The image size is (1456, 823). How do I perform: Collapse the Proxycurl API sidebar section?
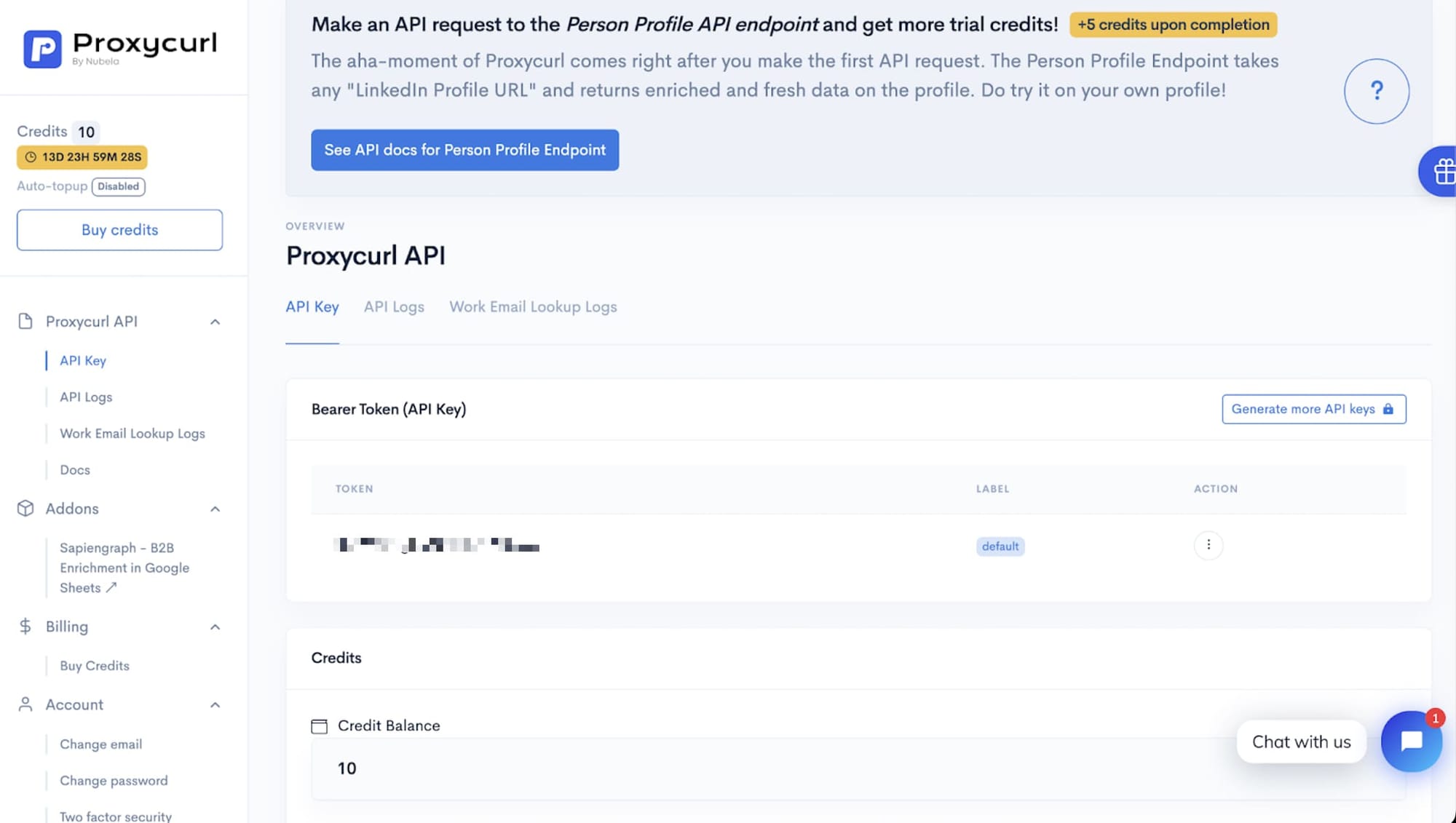pyautogui.click(x=215, y=322)
